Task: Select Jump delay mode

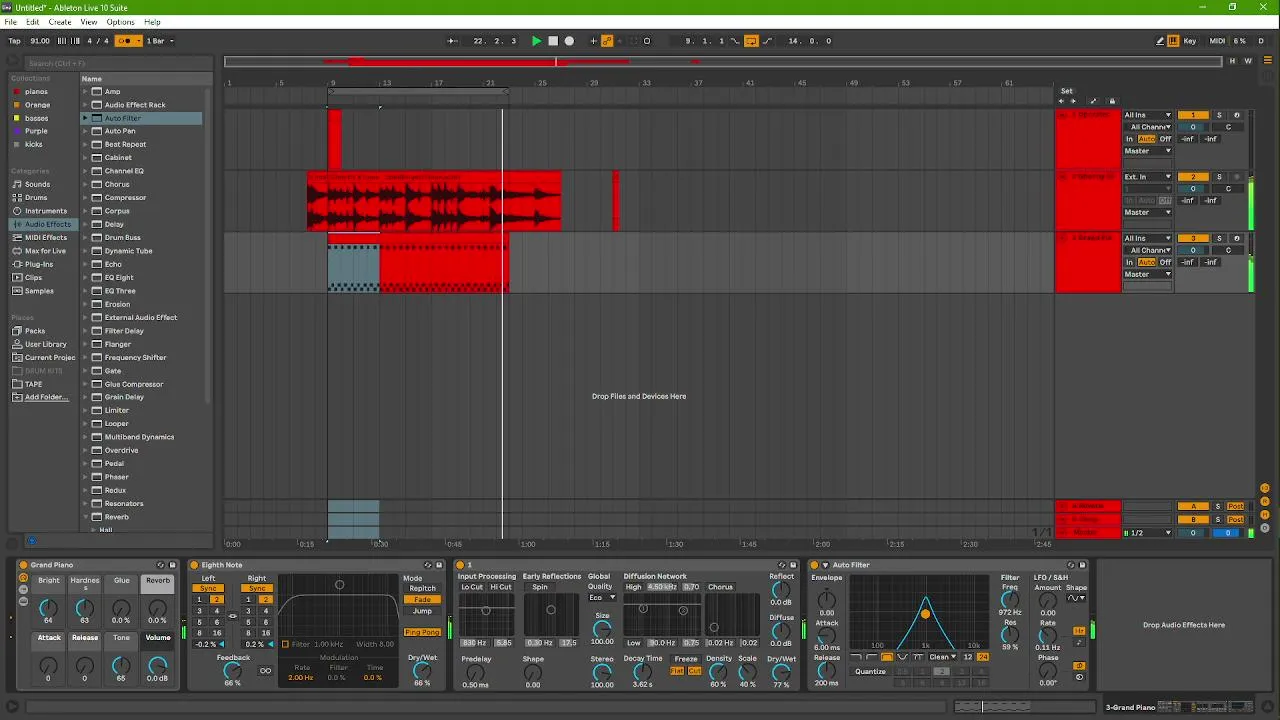Action: point(422,611)
